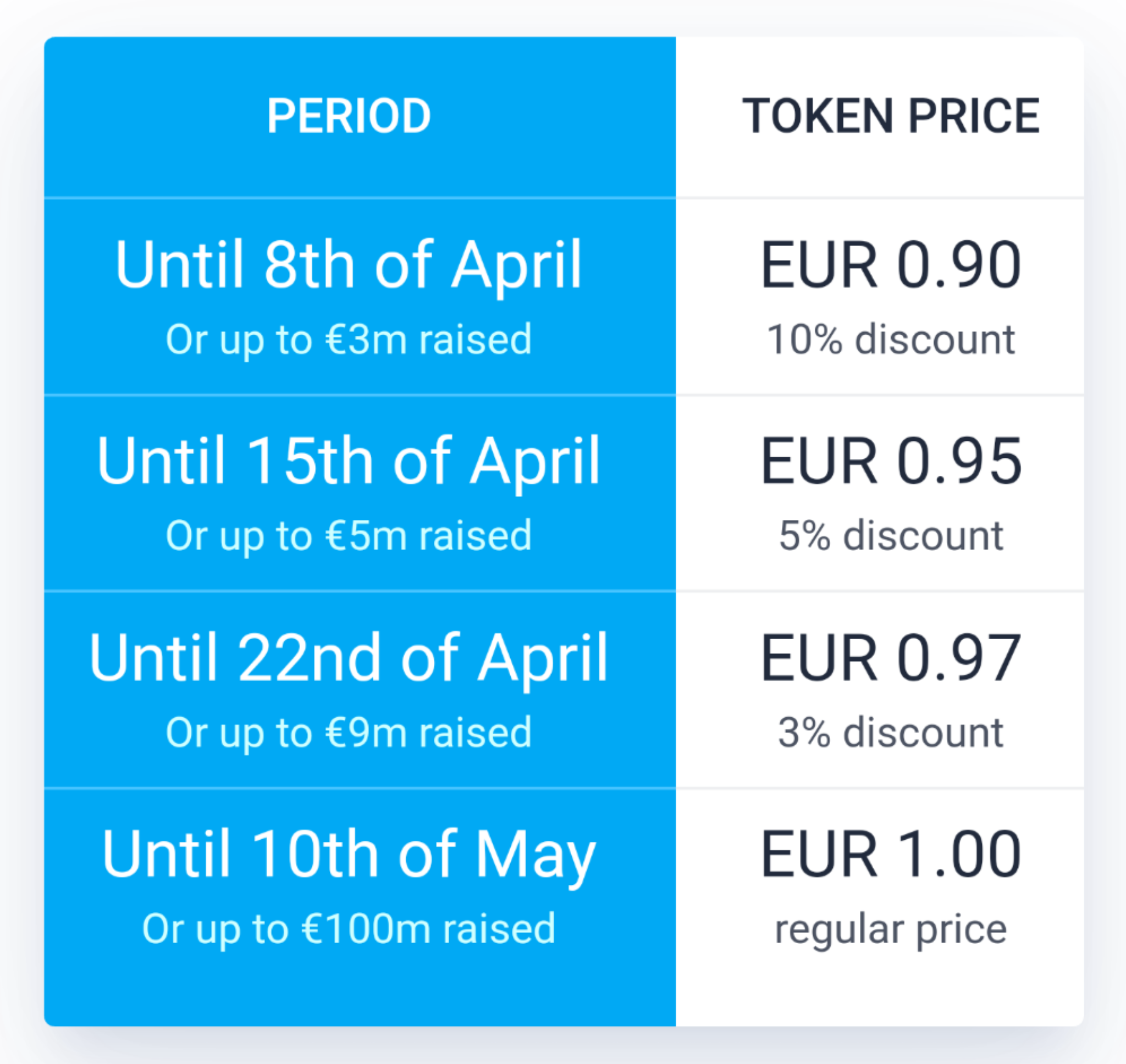1126x1064 pixels.
Task: Select the 'Until 10th of May' period
Action: tap(348, 854)
